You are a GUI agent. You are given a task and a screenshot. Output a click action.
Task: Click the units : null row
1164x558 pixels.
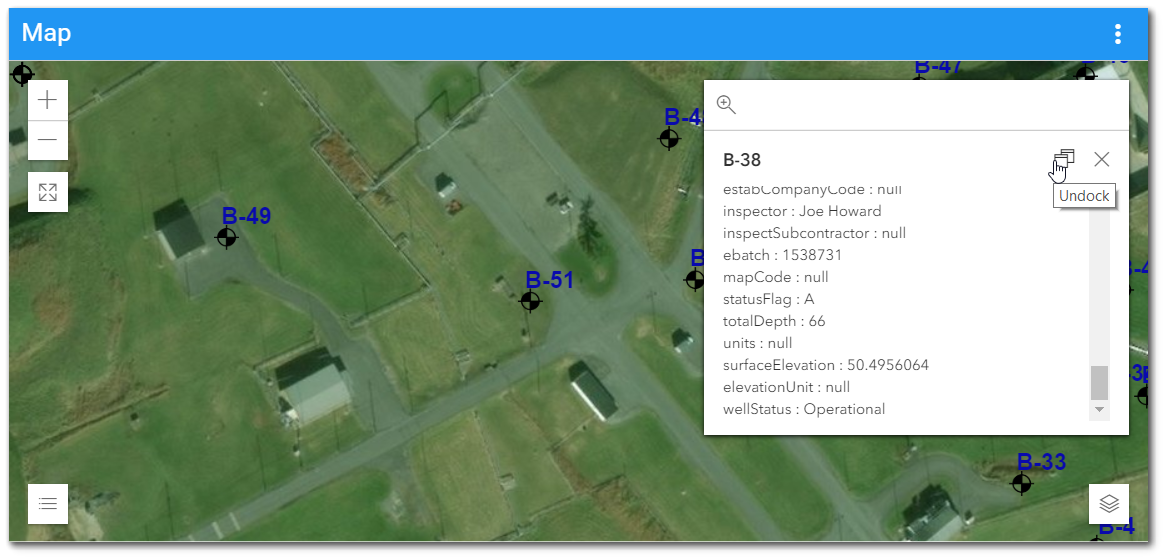point(758,344)
